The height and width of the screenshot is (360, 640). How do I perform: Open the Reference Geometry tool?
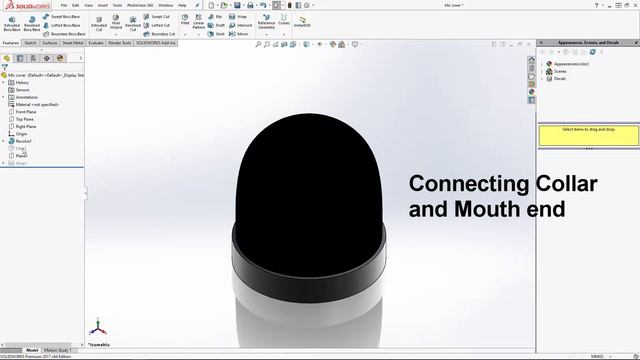click(266, 22)
